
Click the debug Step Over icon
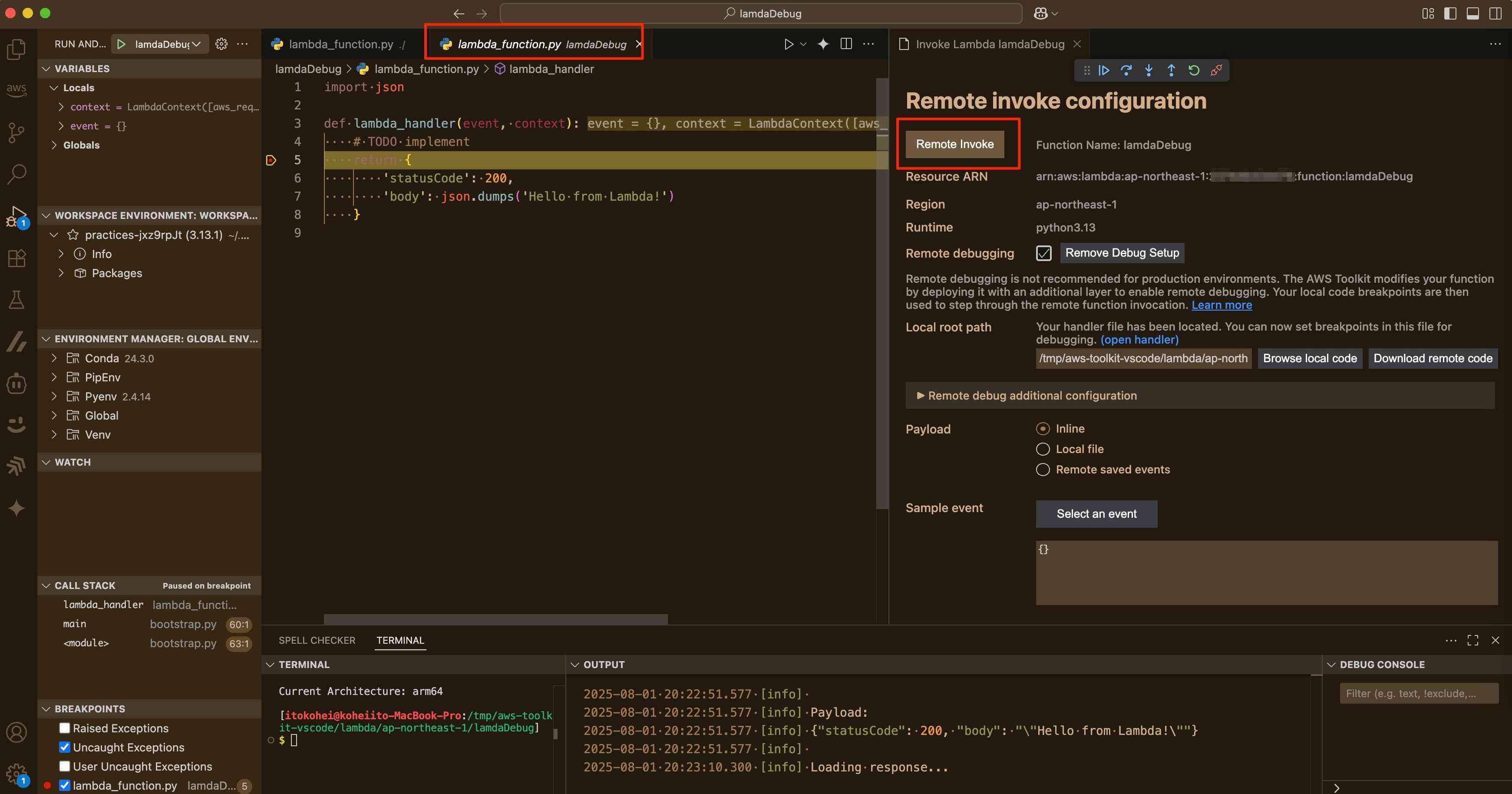(1126, 70)
